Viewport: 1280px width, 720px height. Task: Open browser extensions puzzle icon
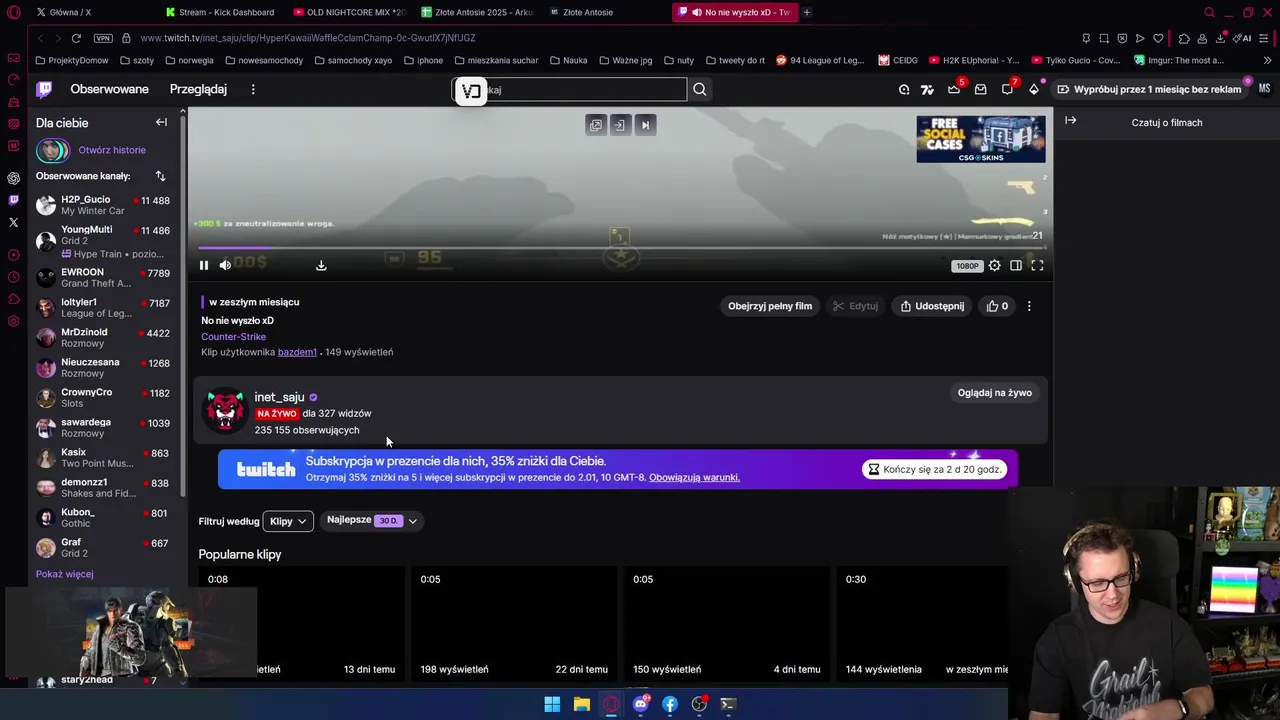coord(1184,38)
